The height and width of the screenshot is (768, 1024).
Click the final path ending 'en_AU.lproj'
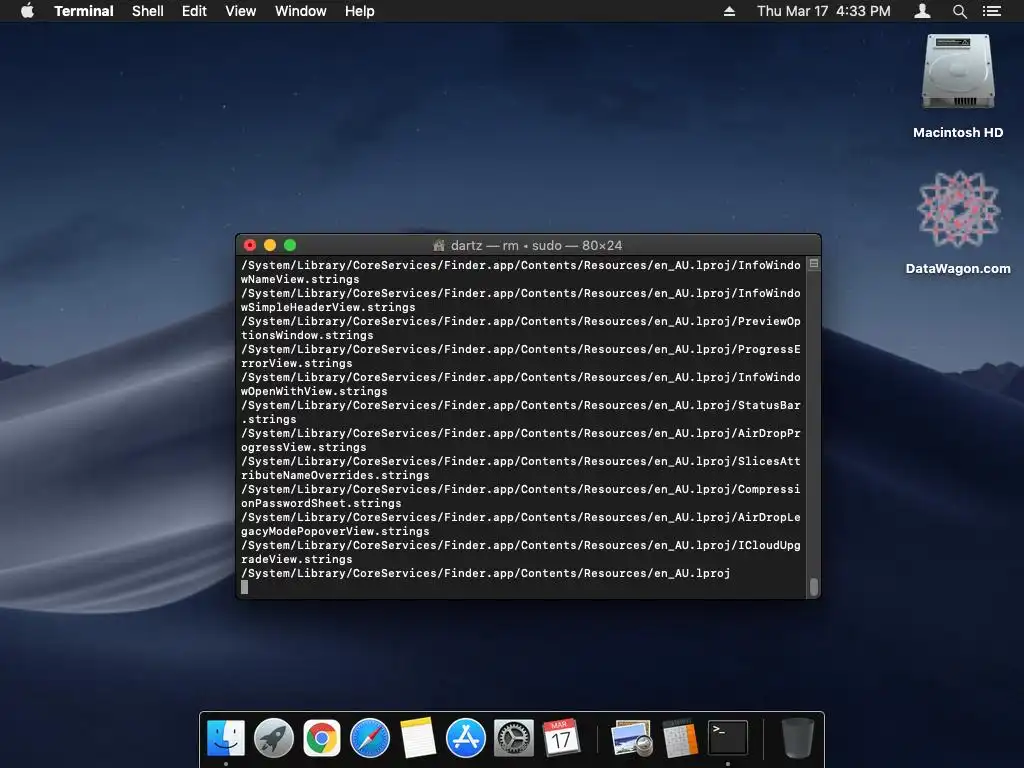[x=485, y=573]
